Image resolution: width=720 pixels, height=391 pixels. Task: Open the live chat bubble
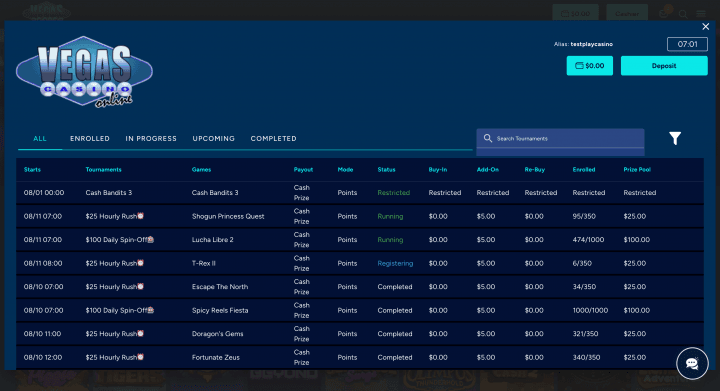click(x=692, y=363)
